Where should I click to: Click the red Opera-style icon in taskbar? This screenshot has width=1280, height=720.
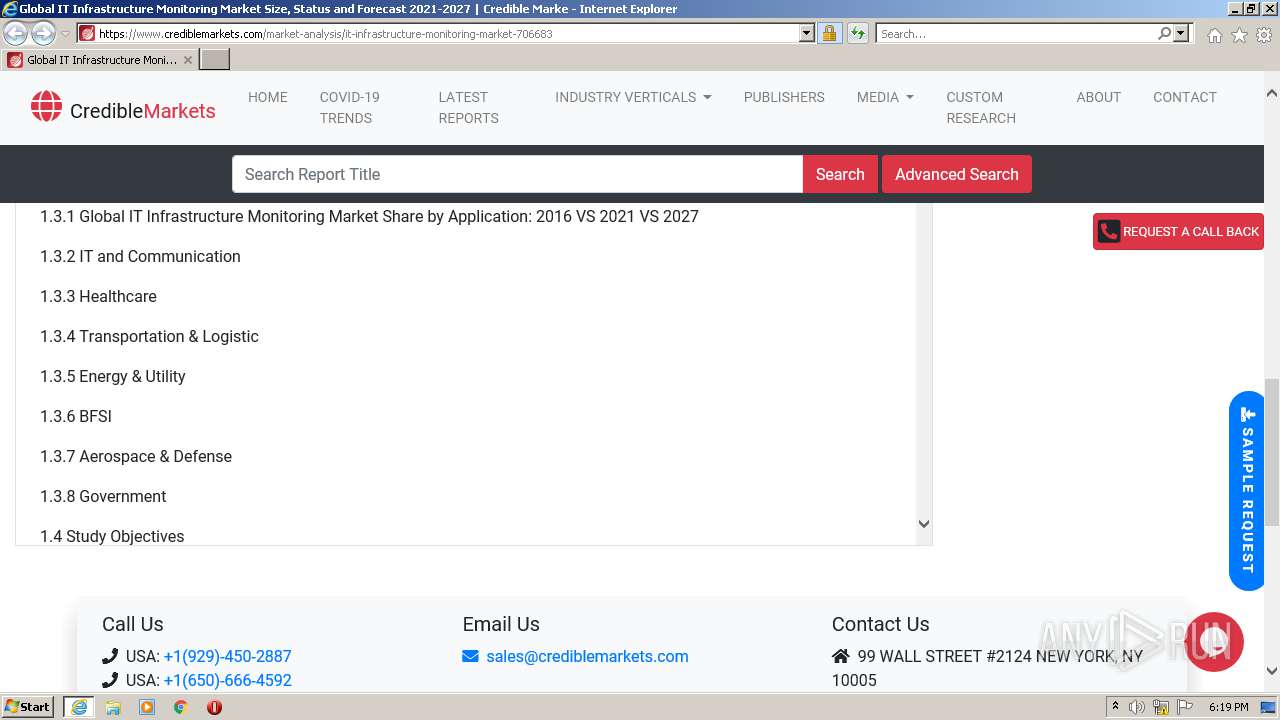(214, 707)
